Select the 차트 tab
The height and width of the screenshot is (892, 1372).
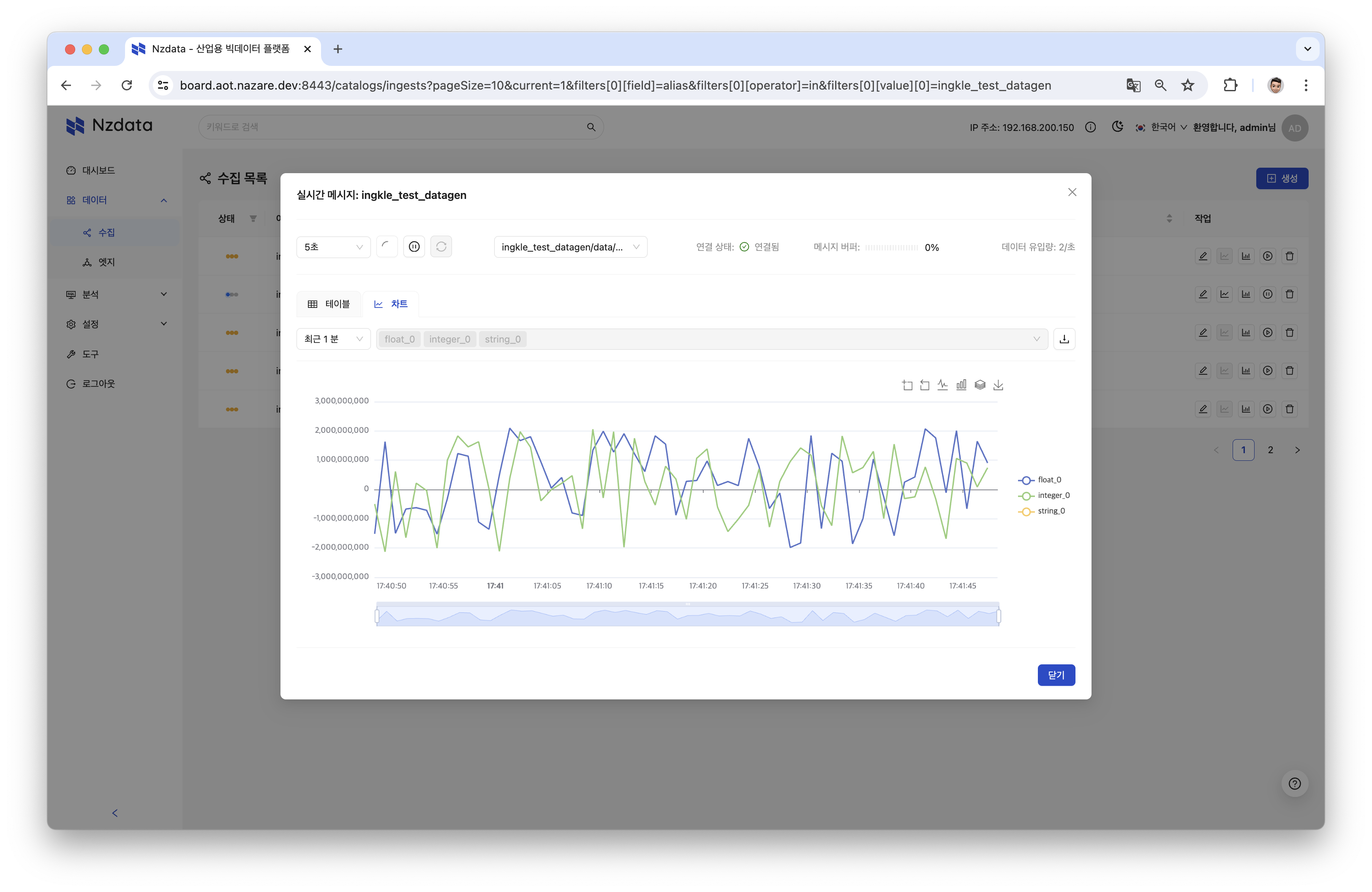point(390,304)
